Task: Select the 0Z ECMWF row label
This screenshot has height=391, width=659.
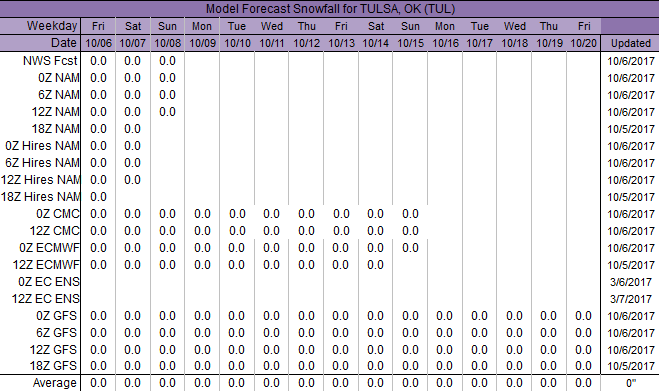Action: [49, 248]
